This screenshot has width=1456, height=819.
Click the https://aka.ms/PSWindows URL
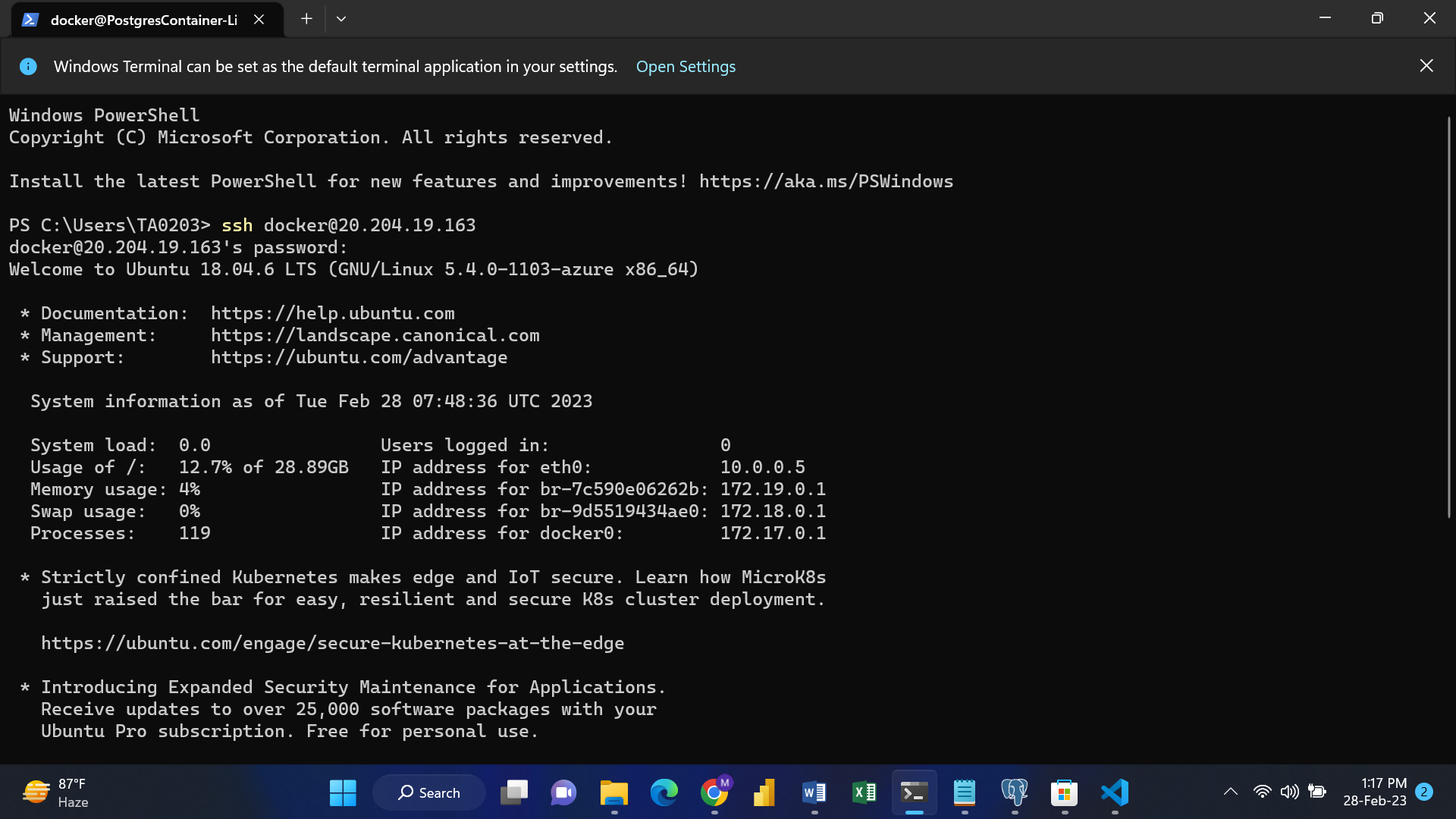[x=826, y=181]
